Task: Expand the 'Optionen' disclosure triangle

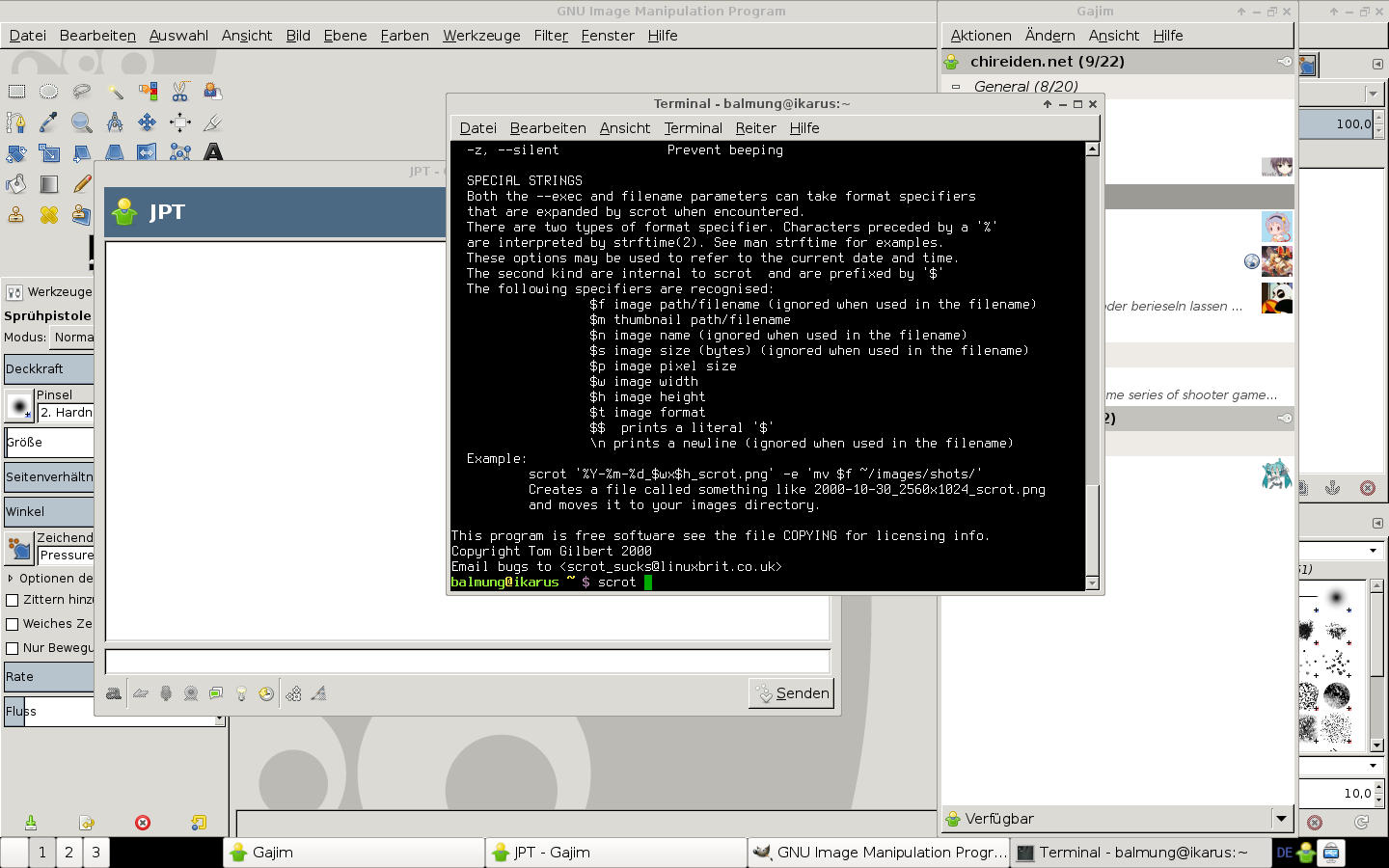Action: coord(11,579)
